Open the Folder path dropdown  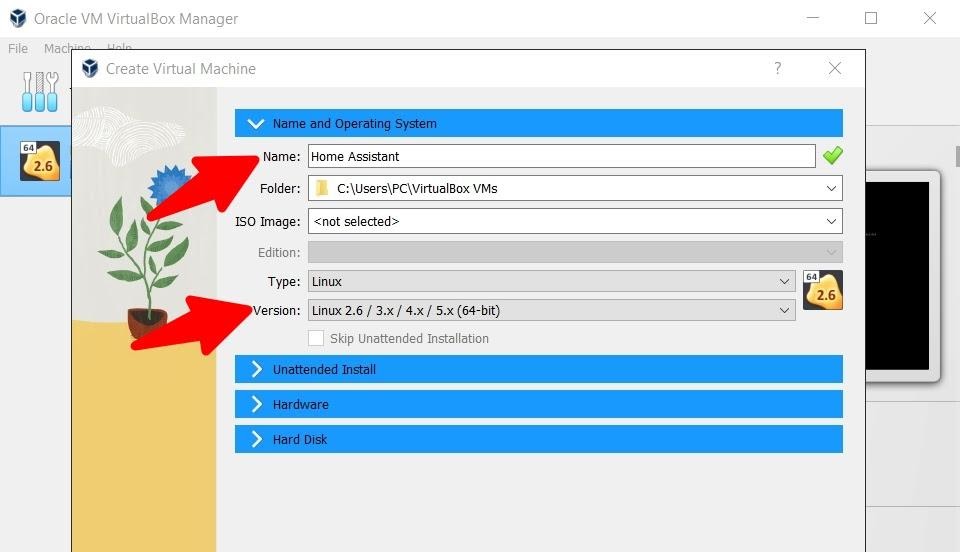(x=831, y=188)
